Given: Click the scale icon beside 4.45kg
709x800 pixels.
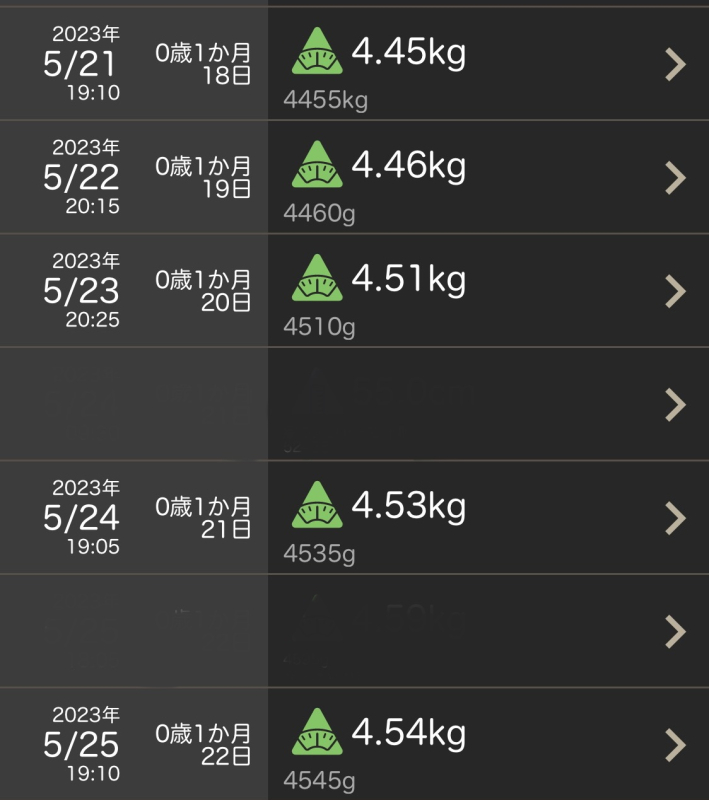Looking at the screenshot, I should (316, 51).
